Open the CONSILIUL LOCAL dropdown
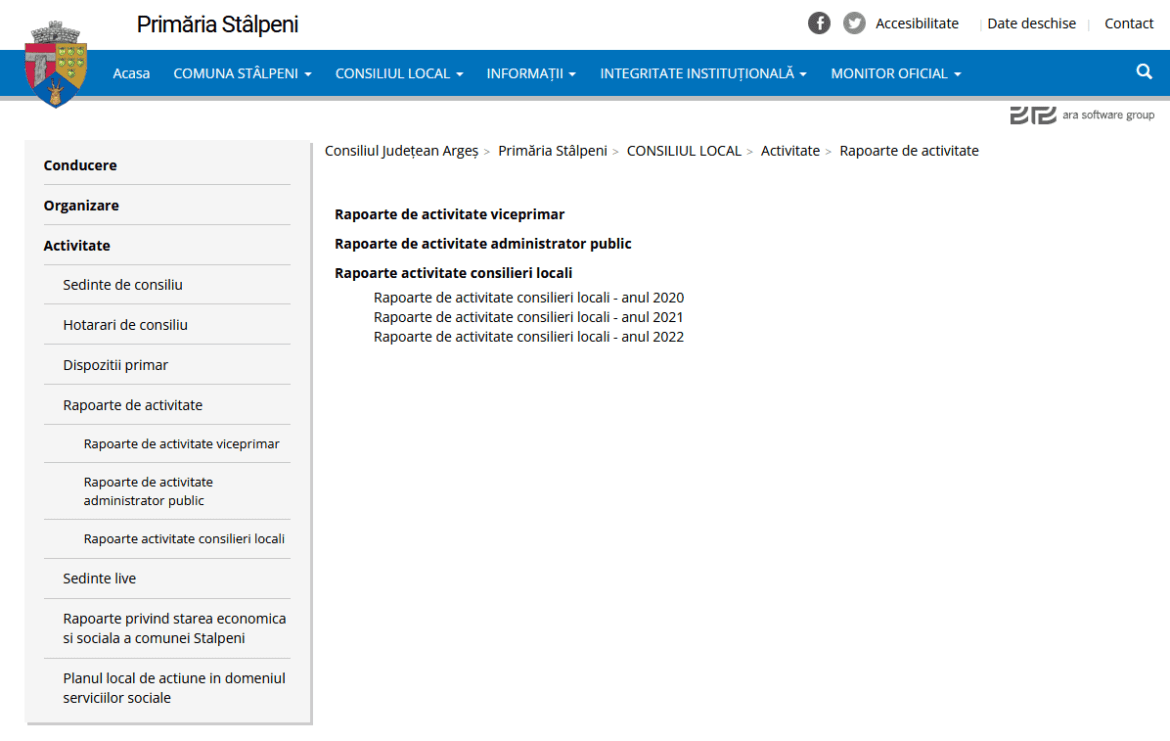 click(399, 74)
